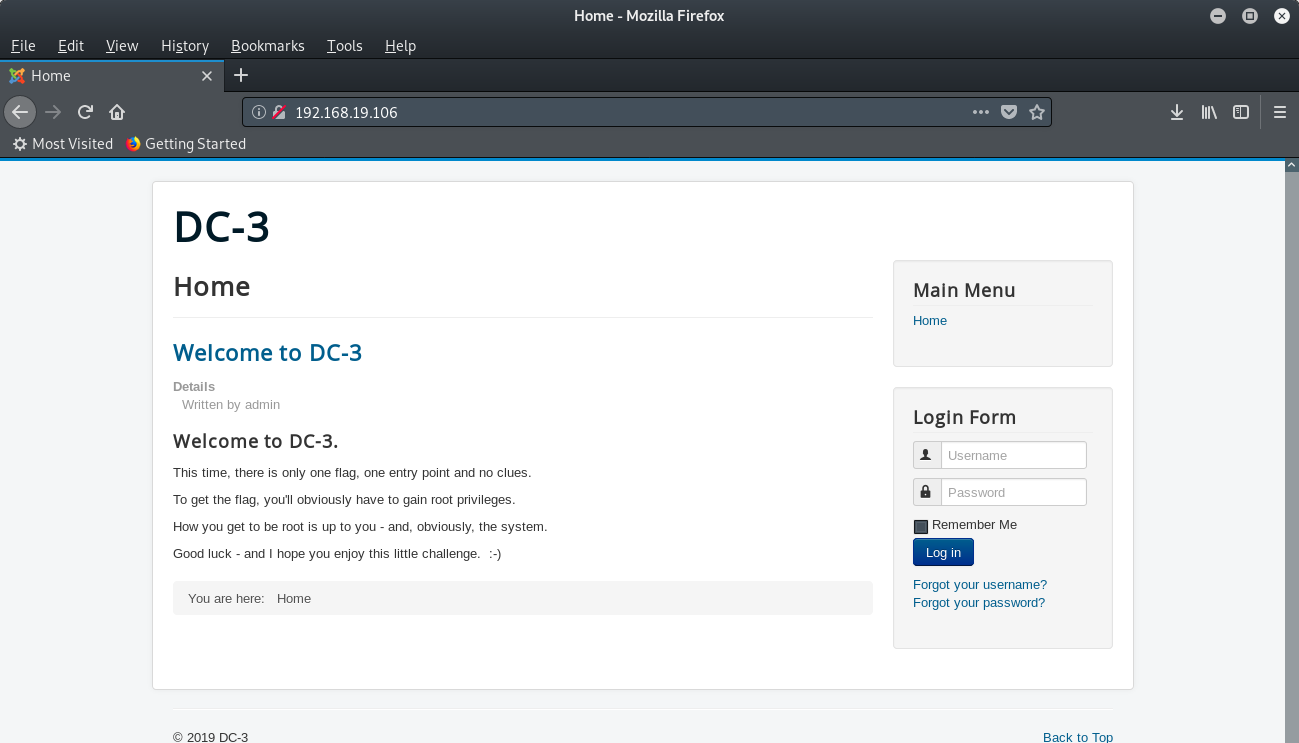The image size is (1299, 743).
Task: Minimize the Firefox window
Action: click(x=1218, y=16)
